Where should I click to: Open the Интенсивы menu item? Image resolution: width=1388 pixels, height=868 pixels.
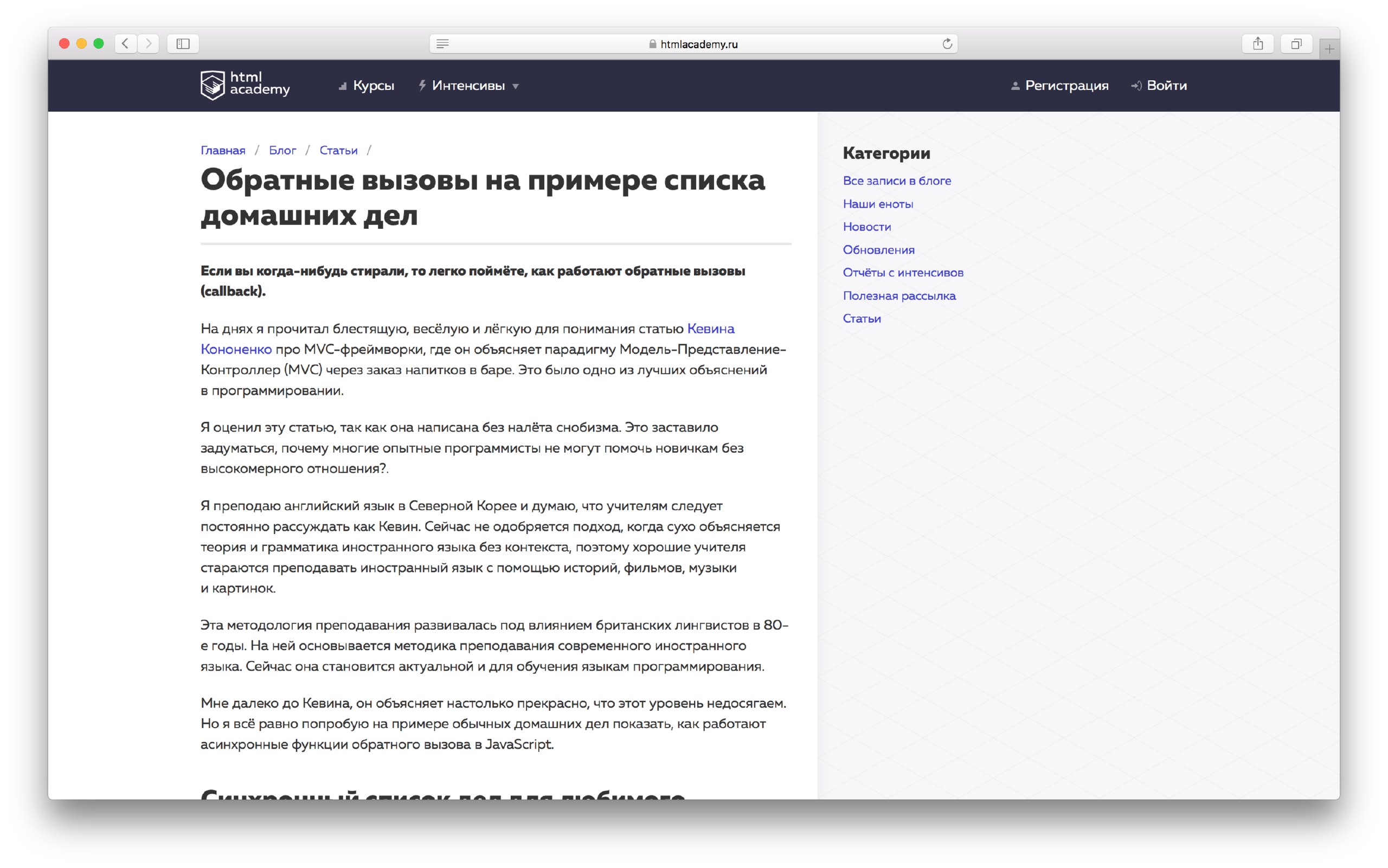pos(468,86)
